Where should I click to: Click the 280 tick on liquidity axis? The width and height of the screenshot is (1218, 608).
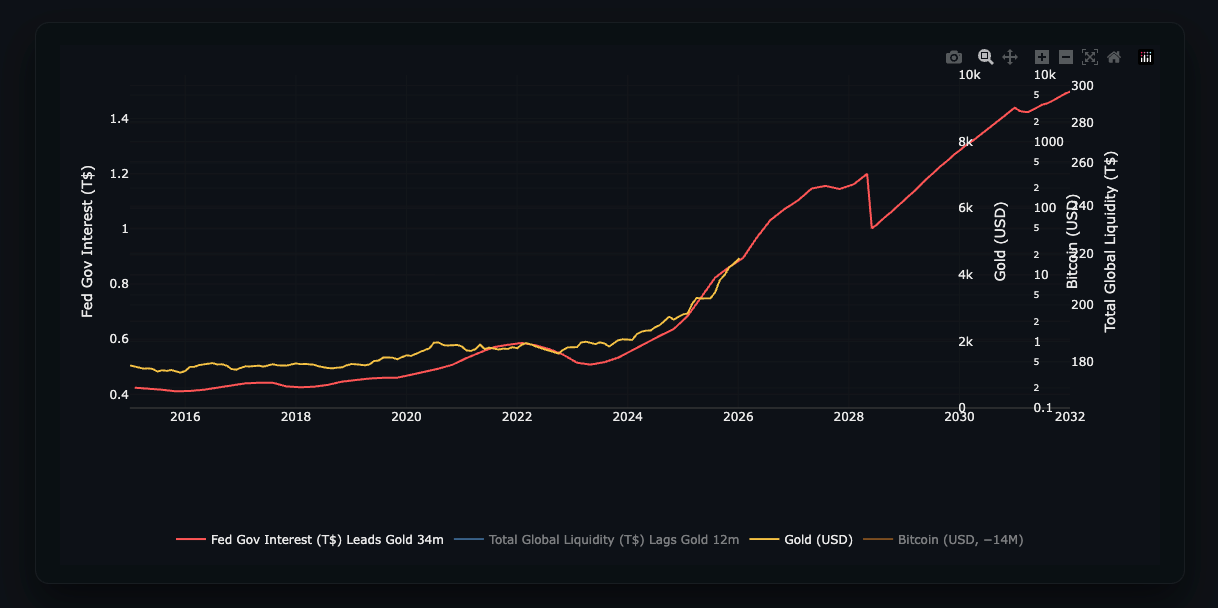[x=1083, y=123]
